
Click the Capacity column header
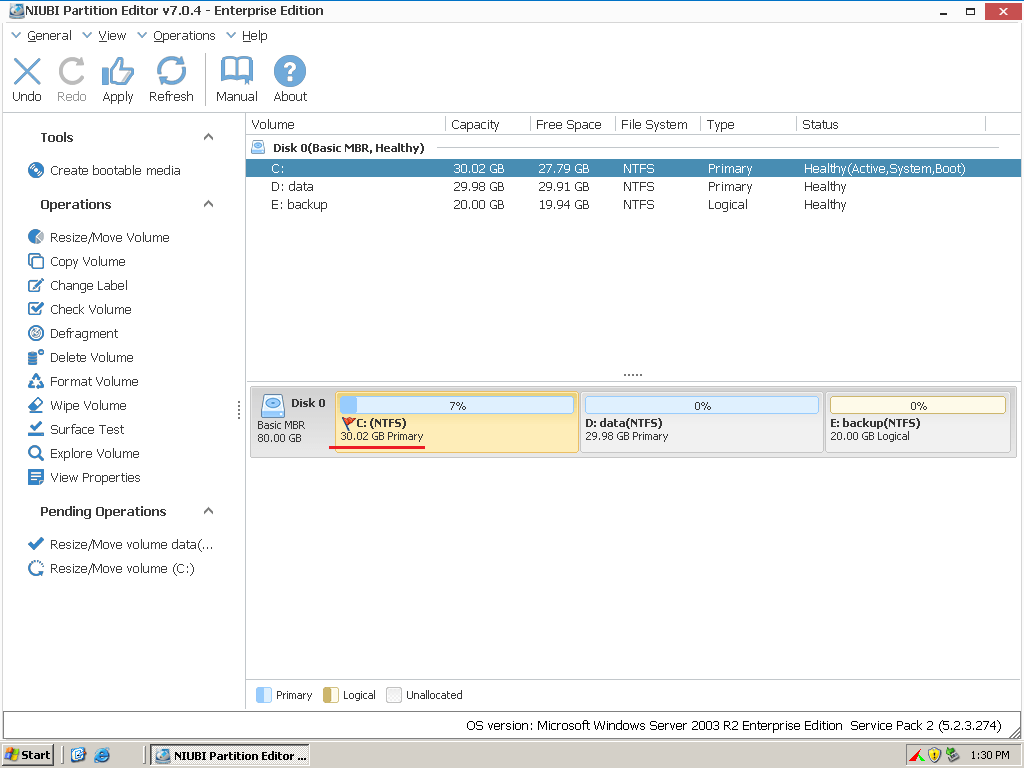pyautogui.click(x=488, y=124)
